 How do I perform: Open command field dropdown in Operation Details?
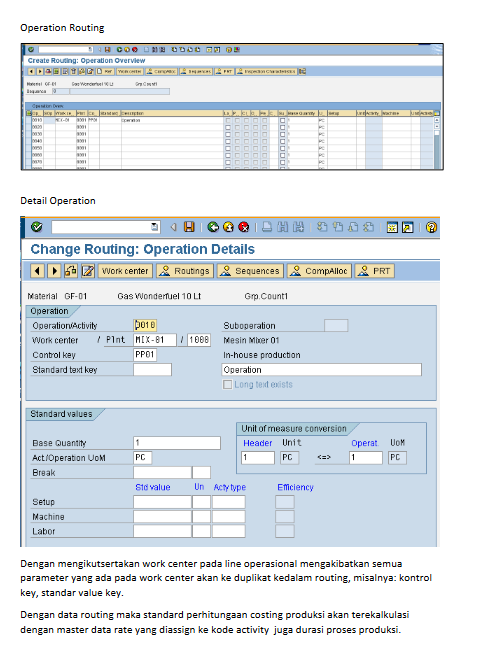[x=155, y=227]
